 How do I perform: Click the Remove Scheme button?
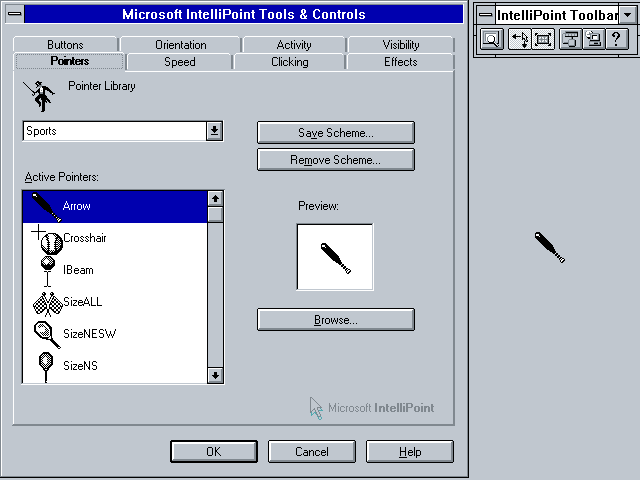pyautogui.click(x=336, y=160)
